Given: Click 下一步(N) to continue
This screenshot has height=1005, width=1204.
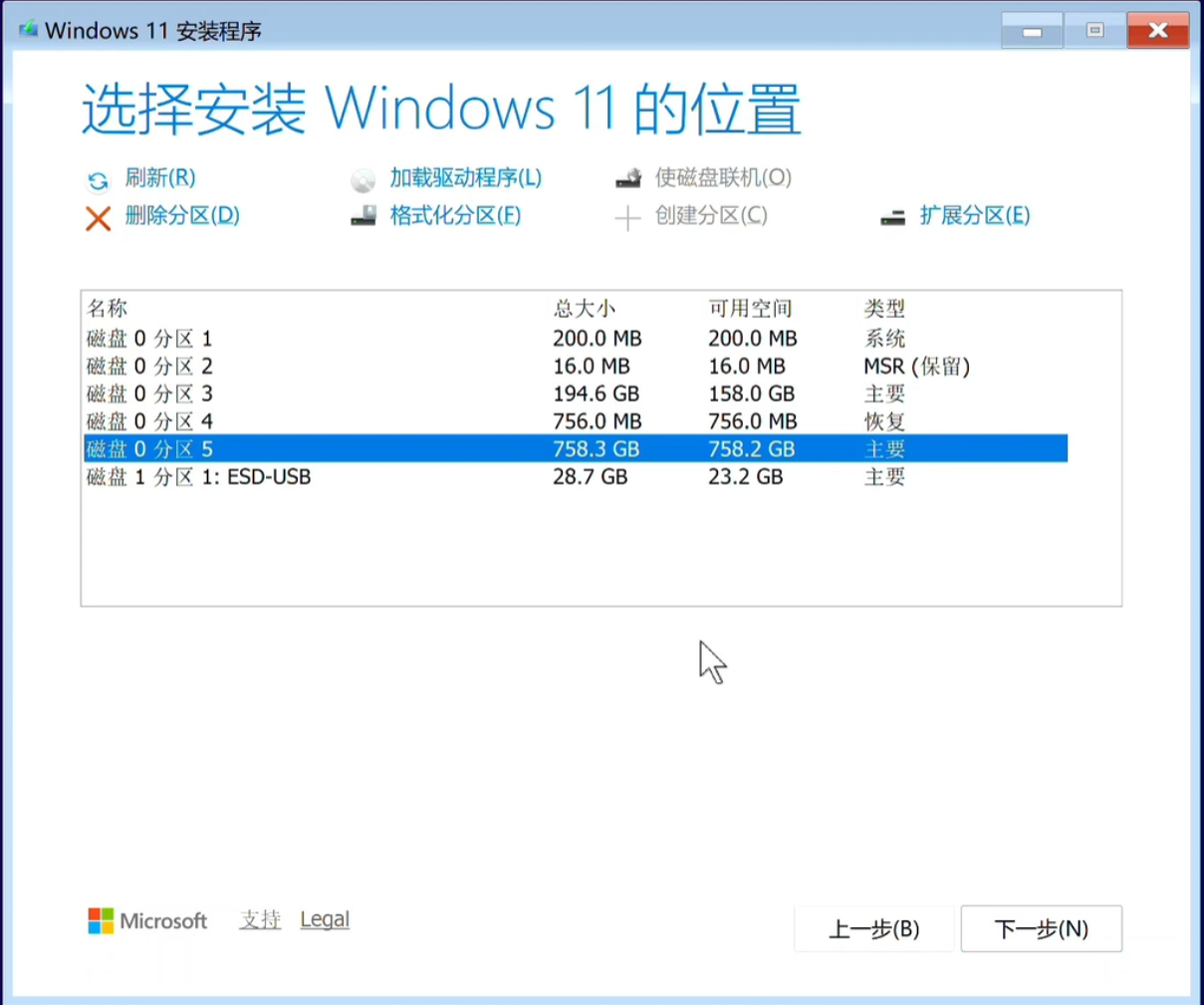Looking at the screenshot, I should [1041, 929].
